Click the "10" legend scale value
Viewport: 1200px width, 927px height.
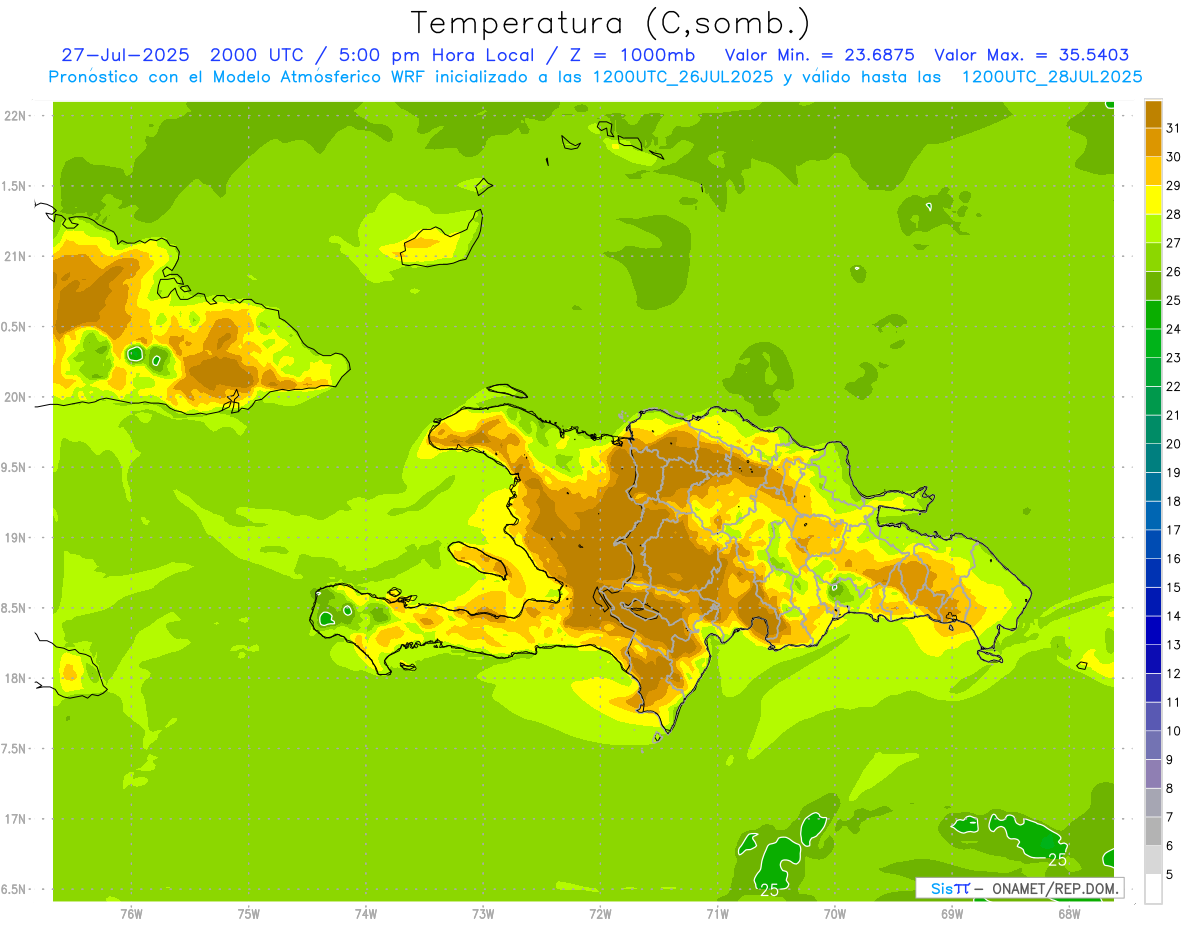(x=1174, y=731)
